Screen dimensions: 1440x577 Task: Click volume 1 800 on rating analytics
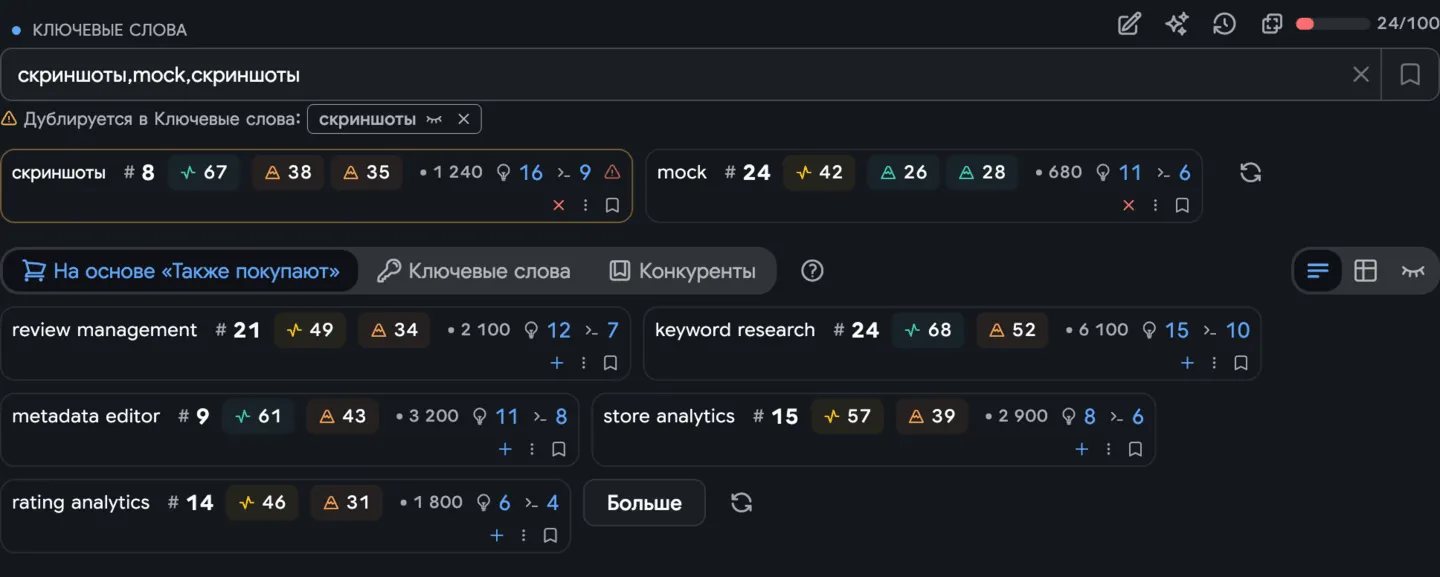[x=431, y=502]
